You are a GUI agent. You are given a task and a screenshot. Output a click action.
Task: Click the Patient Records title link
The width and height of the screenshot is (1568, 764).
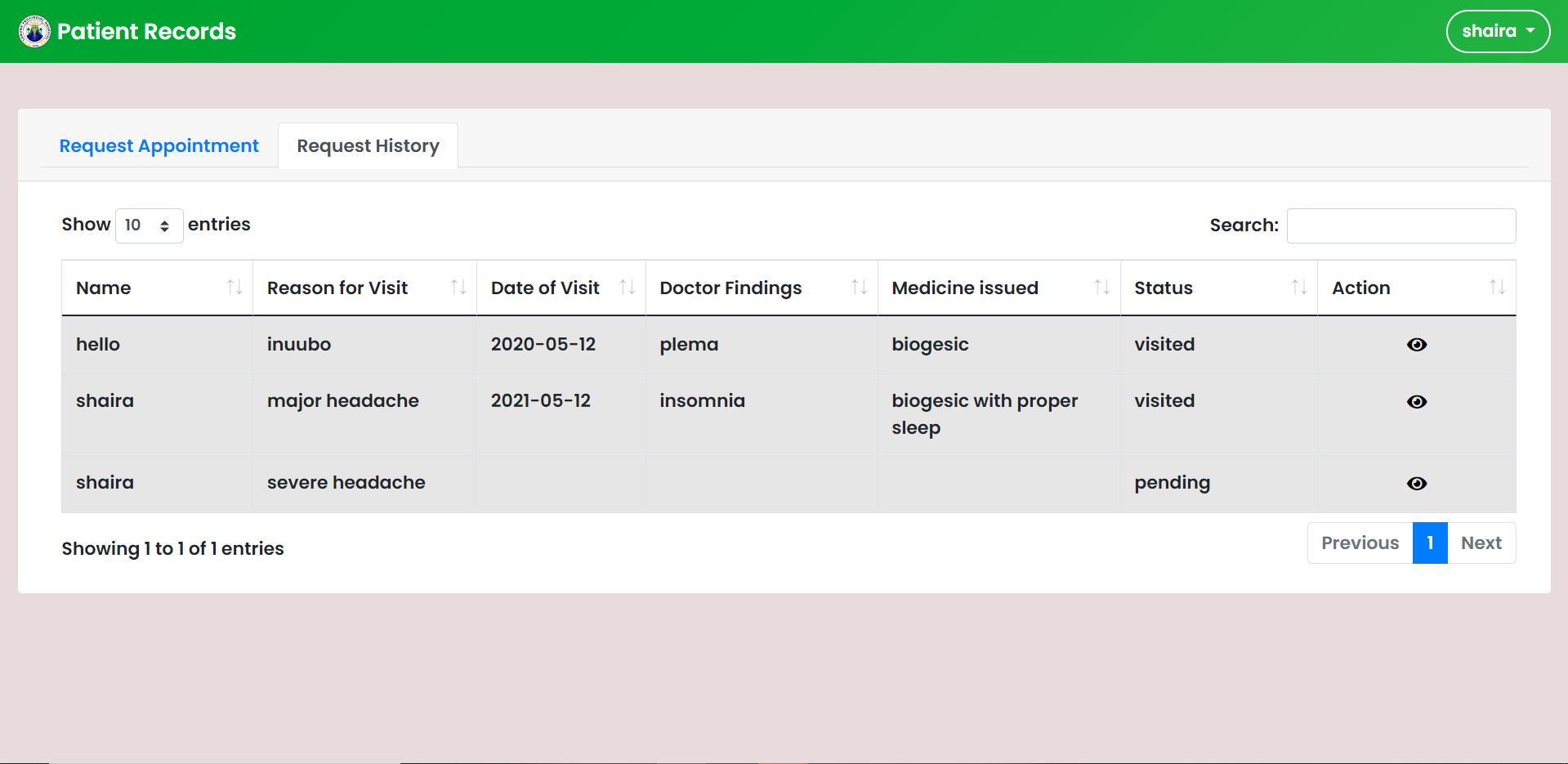(x=146, y=31)
